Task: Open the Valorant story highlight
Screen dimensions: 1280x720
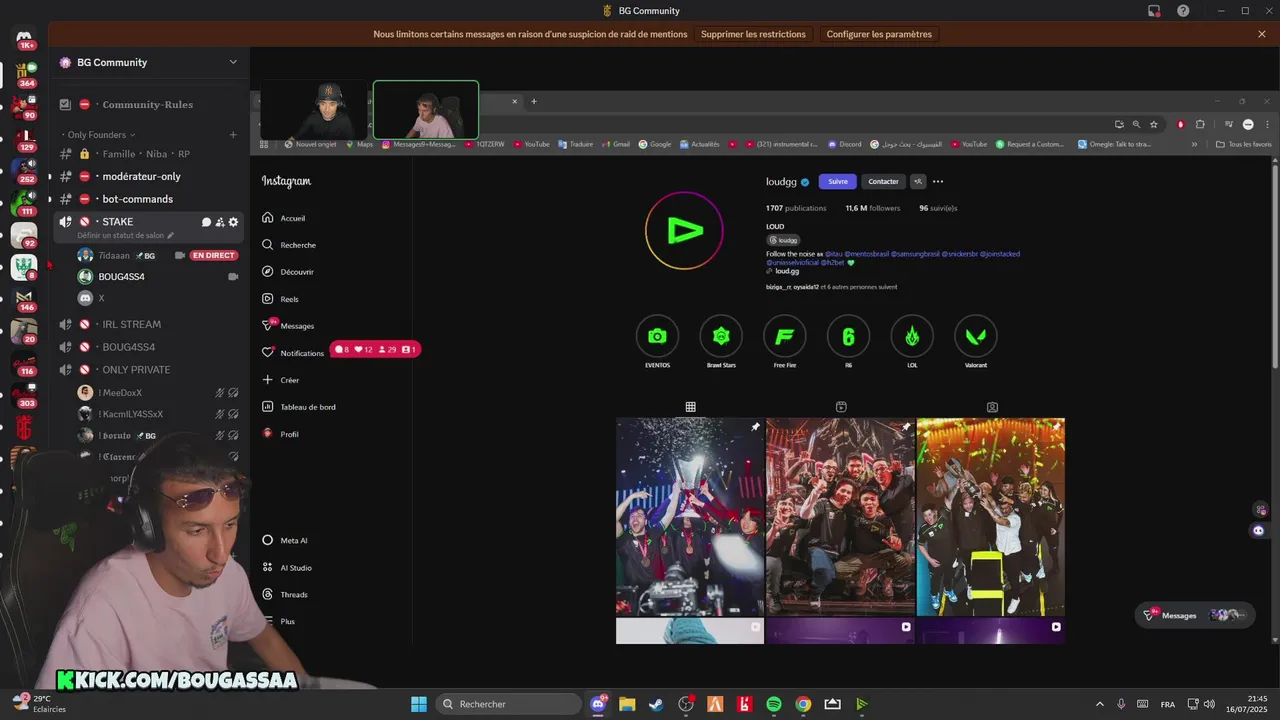Action: coord(976,337)
